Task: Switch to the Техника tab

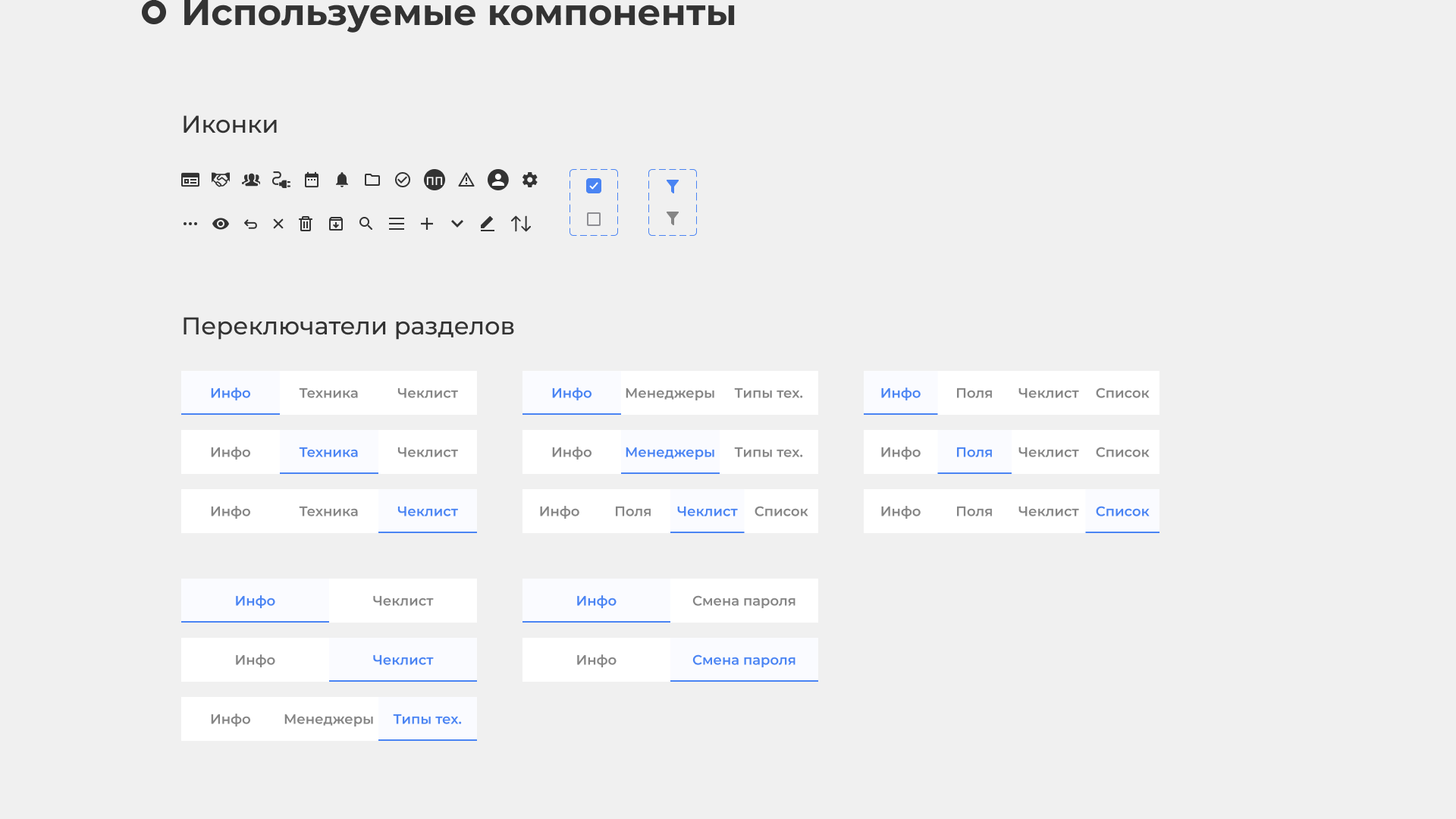Action: click(328, 452)
